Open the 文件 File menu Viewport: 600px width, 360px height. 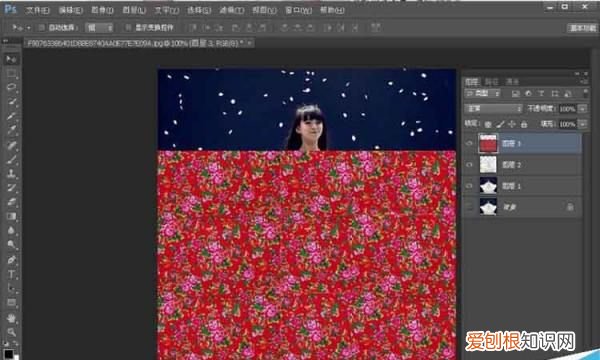(x=37, y=10)
